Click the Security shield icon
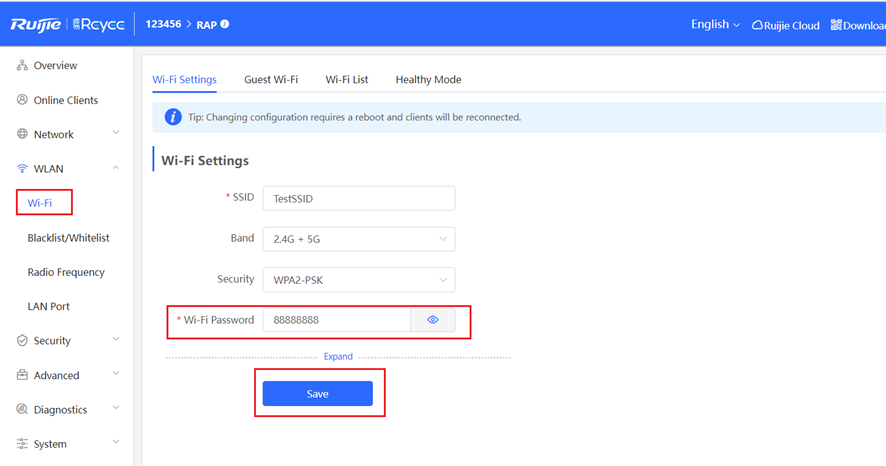 [x=22, y=340]
